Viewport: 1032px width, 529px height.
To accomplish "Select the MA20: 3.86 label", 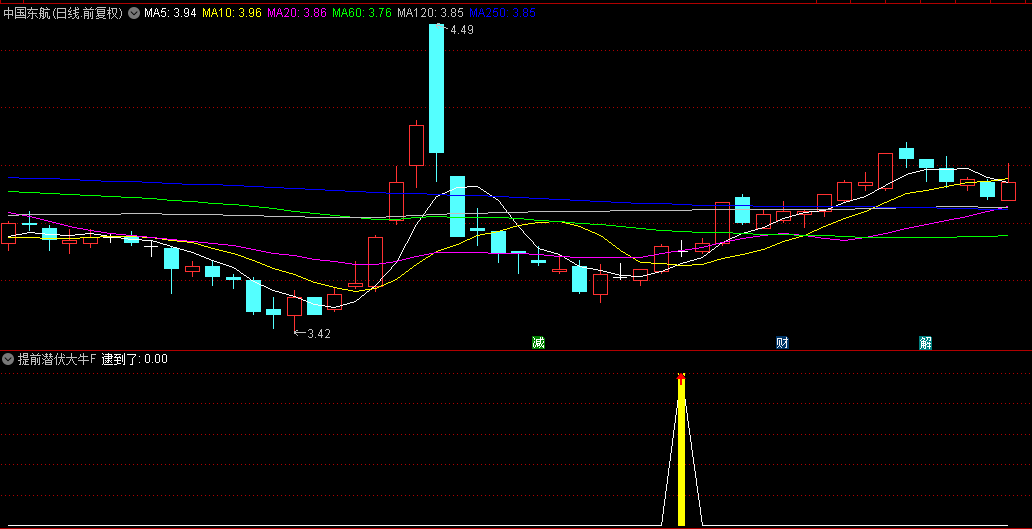I will click(297, 13).
